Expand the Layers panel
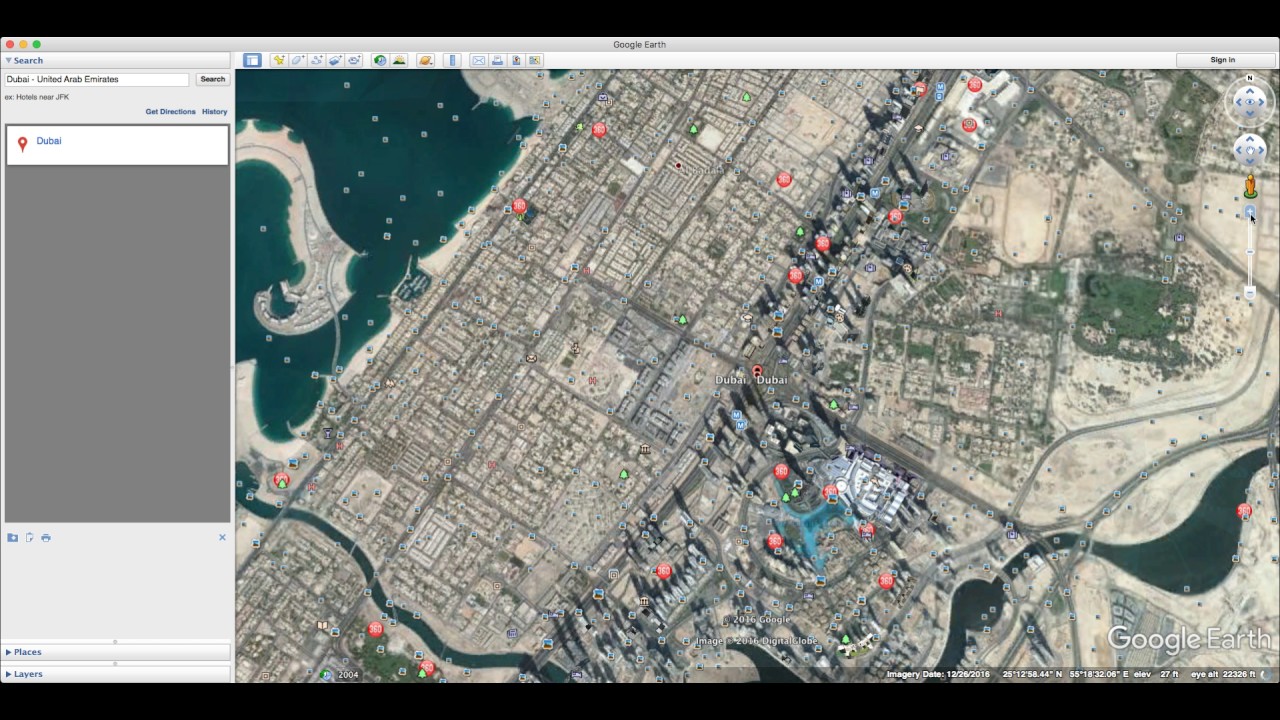This screenshot has height=720, width=1280. (x=26, y=673)
